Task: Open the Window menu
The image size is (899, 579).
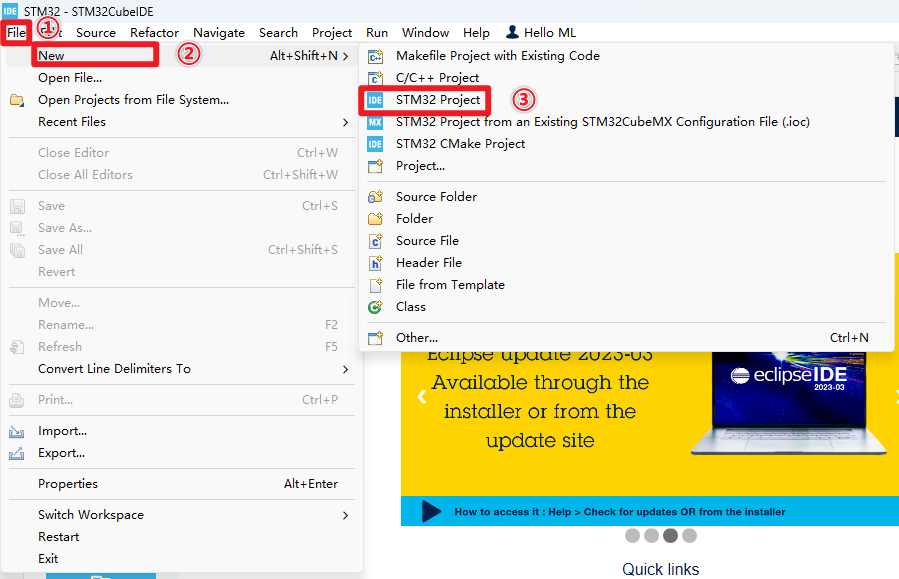Action: [425, 33]
